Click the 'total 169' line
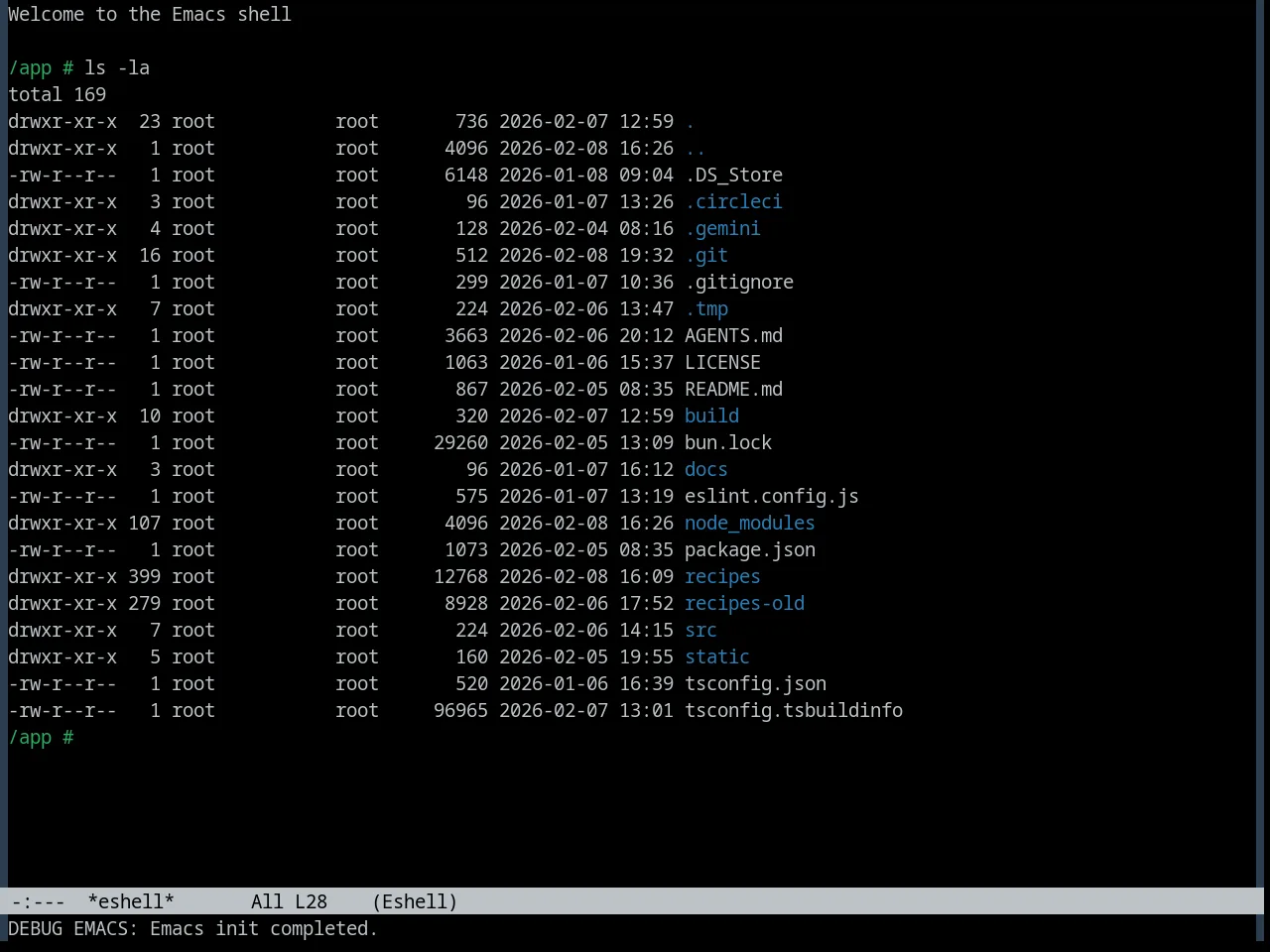This screenshot has height=952, width=1270. (57, 94)
